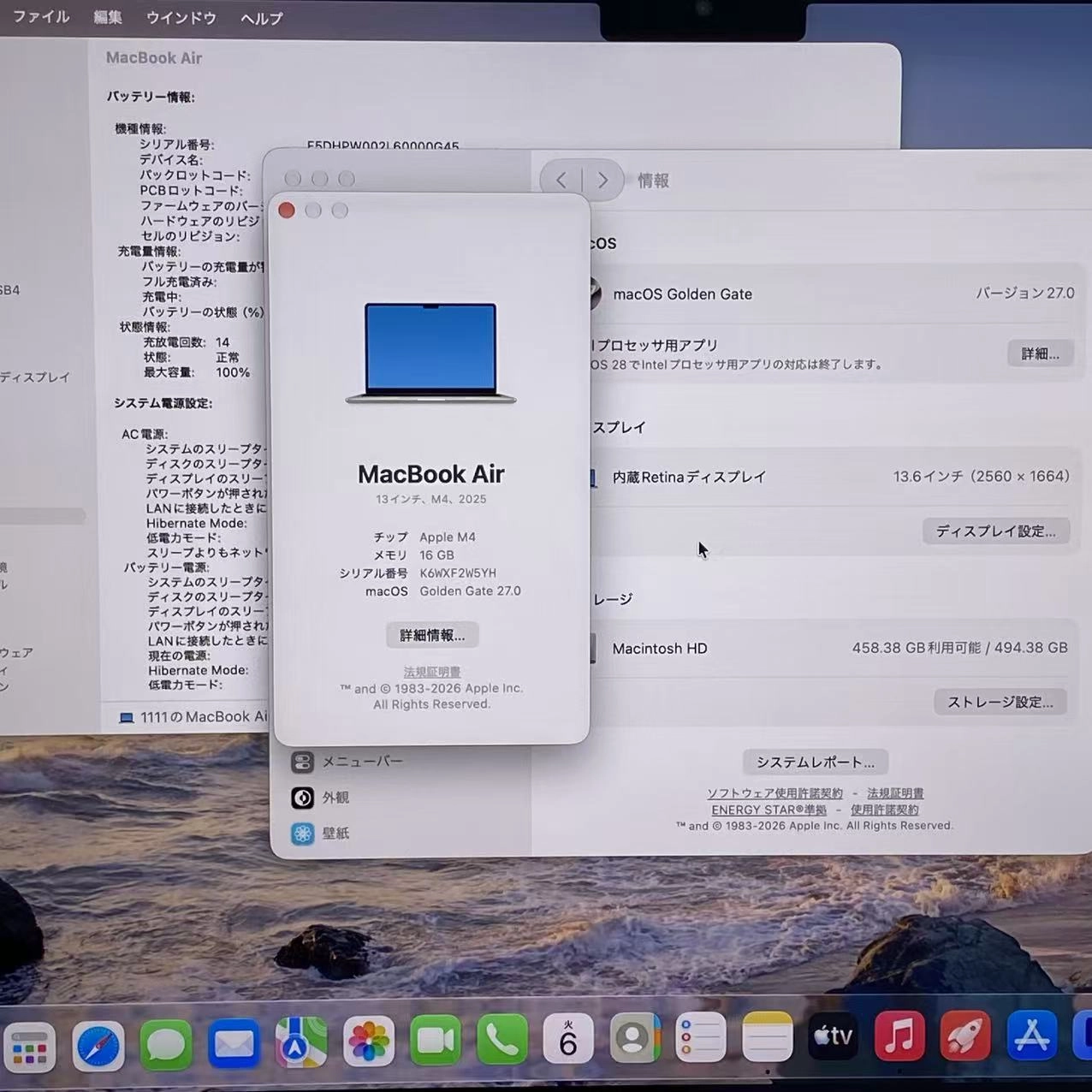Click 13インチ、M4、2025 model subtitle

[430, 499]
